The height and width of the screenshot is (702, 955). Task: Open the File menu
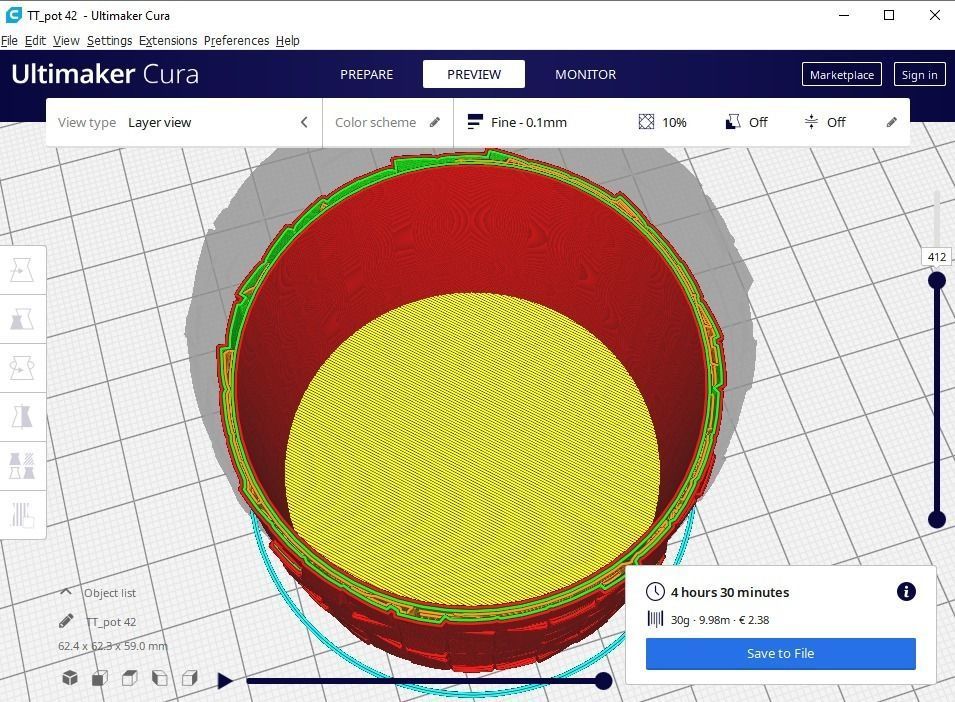(9, 40)
